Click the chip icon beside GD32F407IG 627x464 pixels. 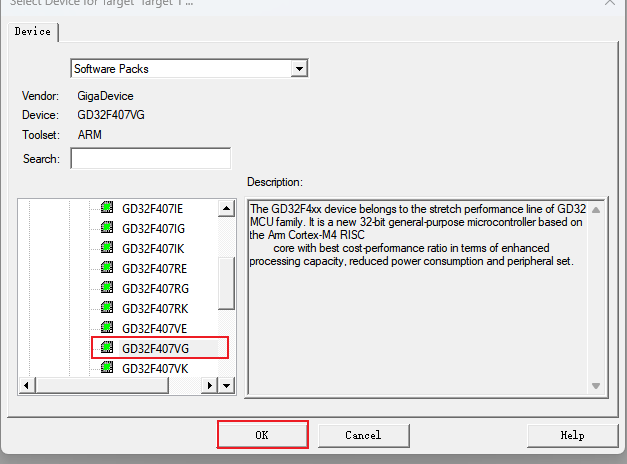[x=107, y=227]
